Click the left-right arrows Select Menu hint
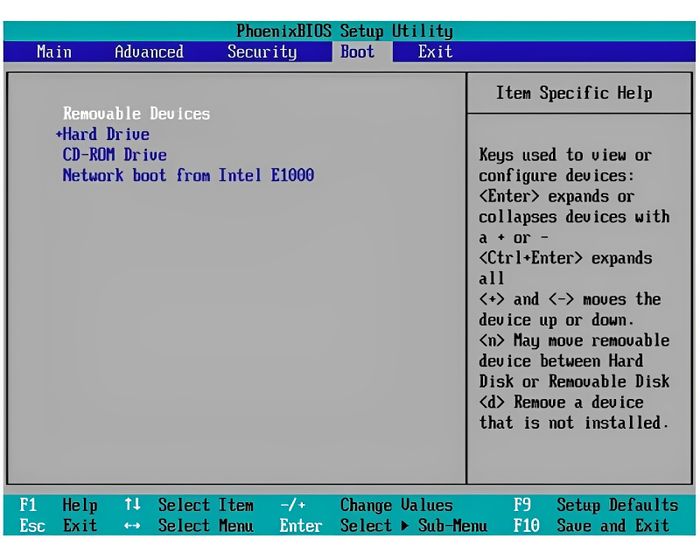Image resolution: width=700 pixels, height=560 pixels. coord(189,526)
